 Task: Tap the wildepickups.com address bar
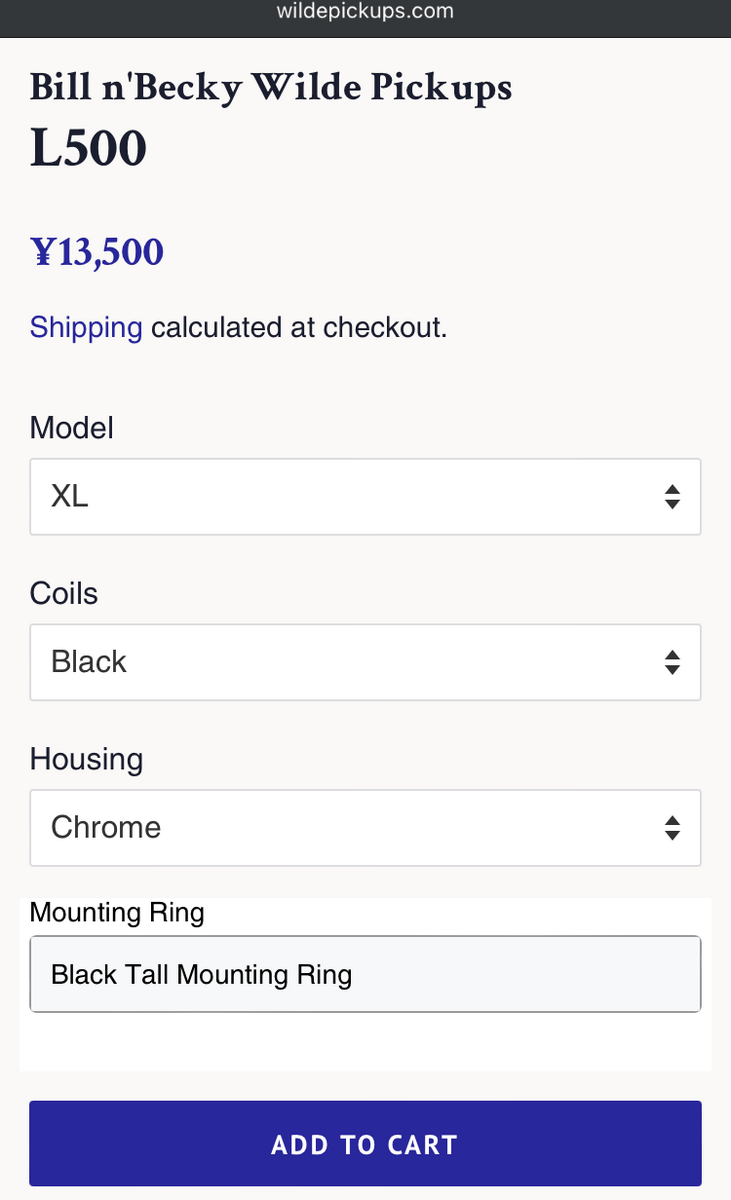pos(365,13)
